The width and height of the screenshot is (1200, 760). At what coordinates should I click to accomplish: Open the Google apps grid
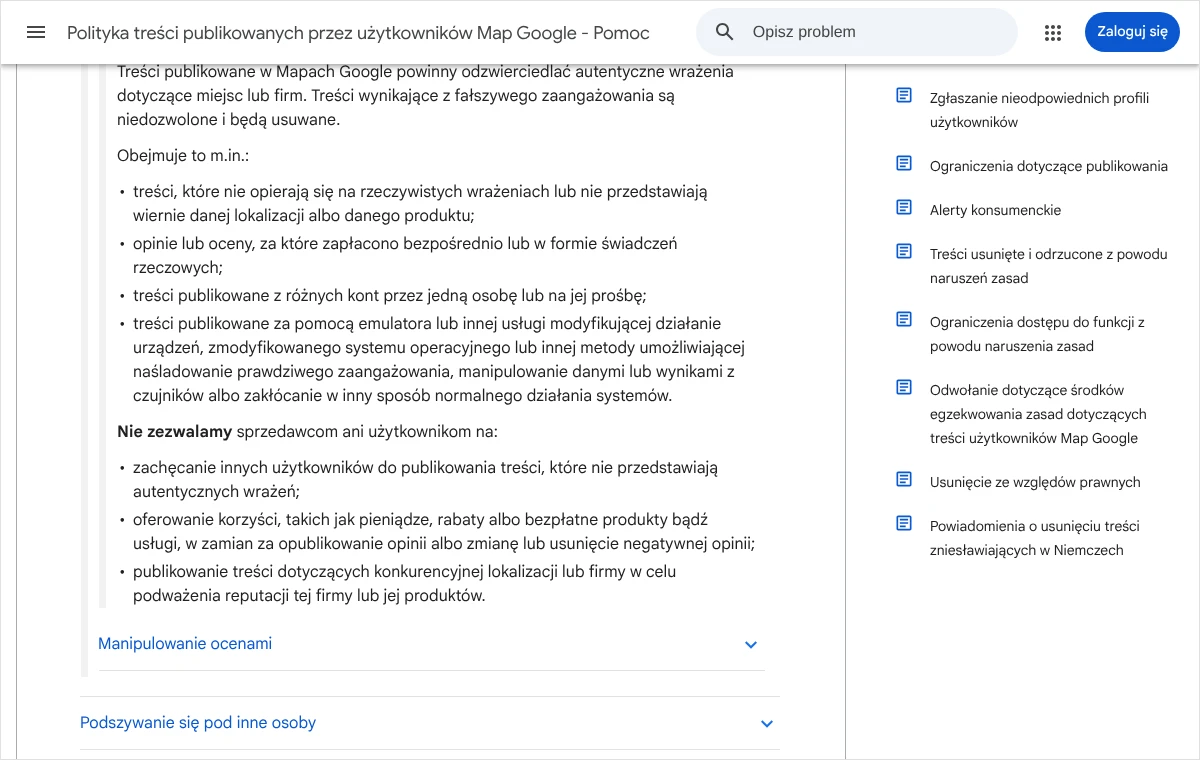(x=1052, y=33)
